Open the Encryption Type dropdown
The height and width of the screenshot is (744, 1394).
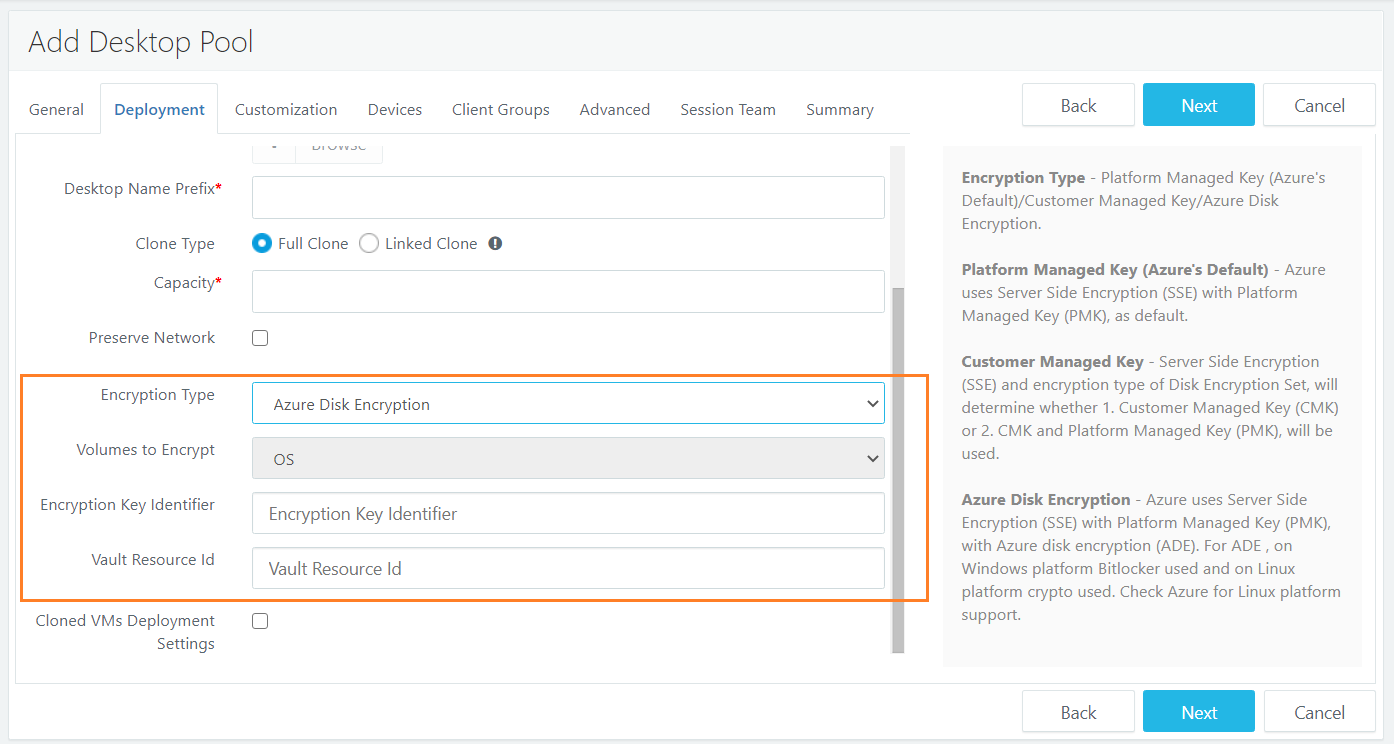(567, 404)
